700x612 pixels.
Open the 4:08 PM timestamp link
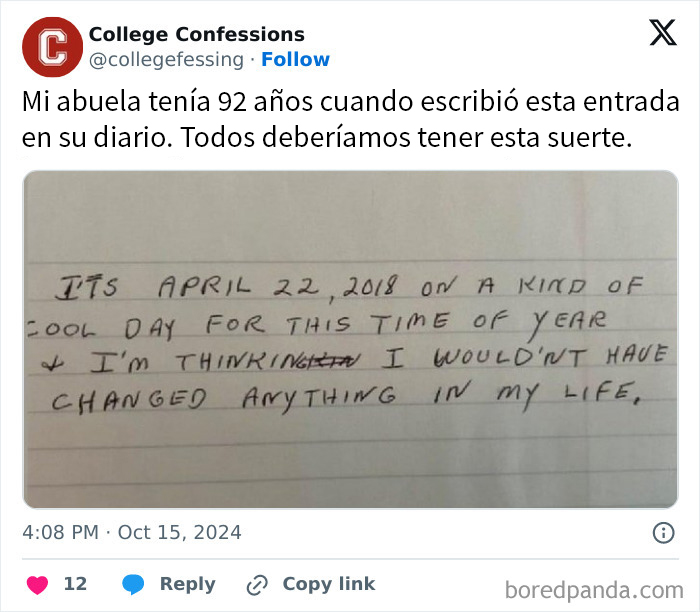click(x=59, y=532)
